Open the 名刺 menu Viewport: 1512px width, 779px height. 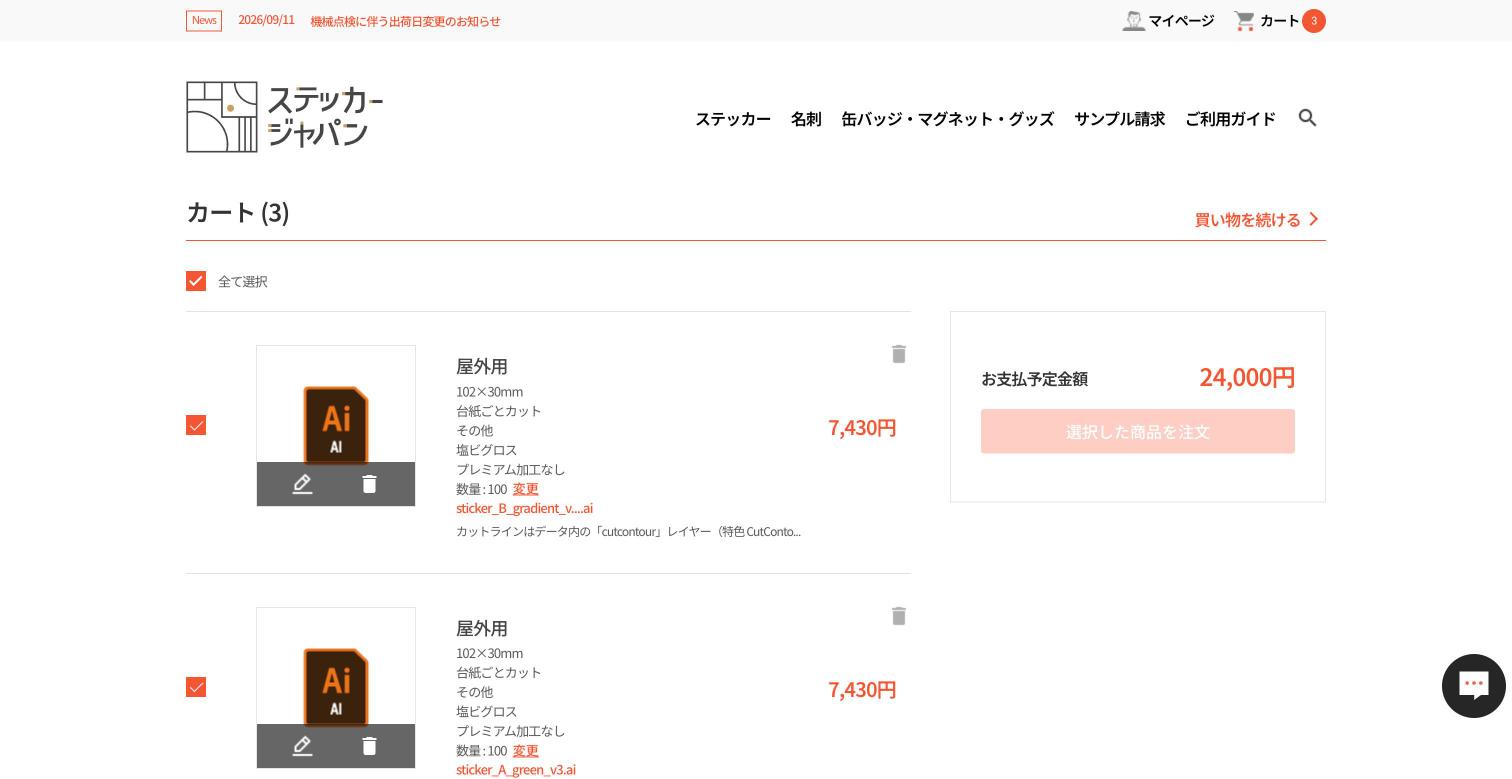point(806,119)
